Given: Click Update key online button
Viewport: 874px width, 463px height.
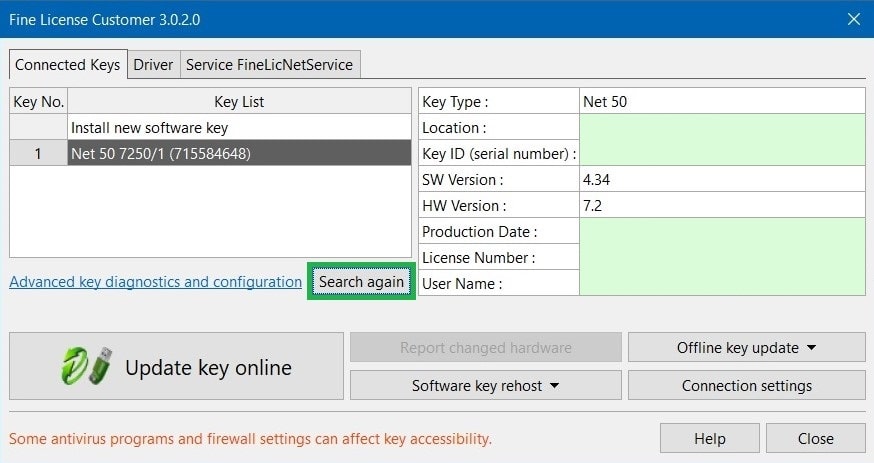Looking at the screenshot, I should [176, 366].
